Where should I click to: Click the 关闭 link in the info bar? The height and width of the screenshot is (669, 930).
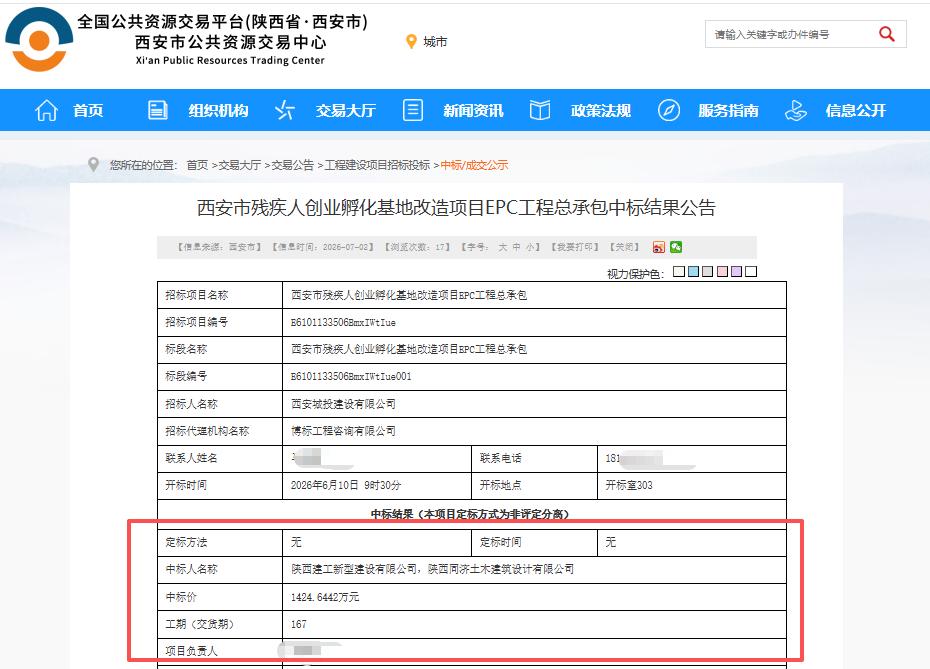click(625, 247)
